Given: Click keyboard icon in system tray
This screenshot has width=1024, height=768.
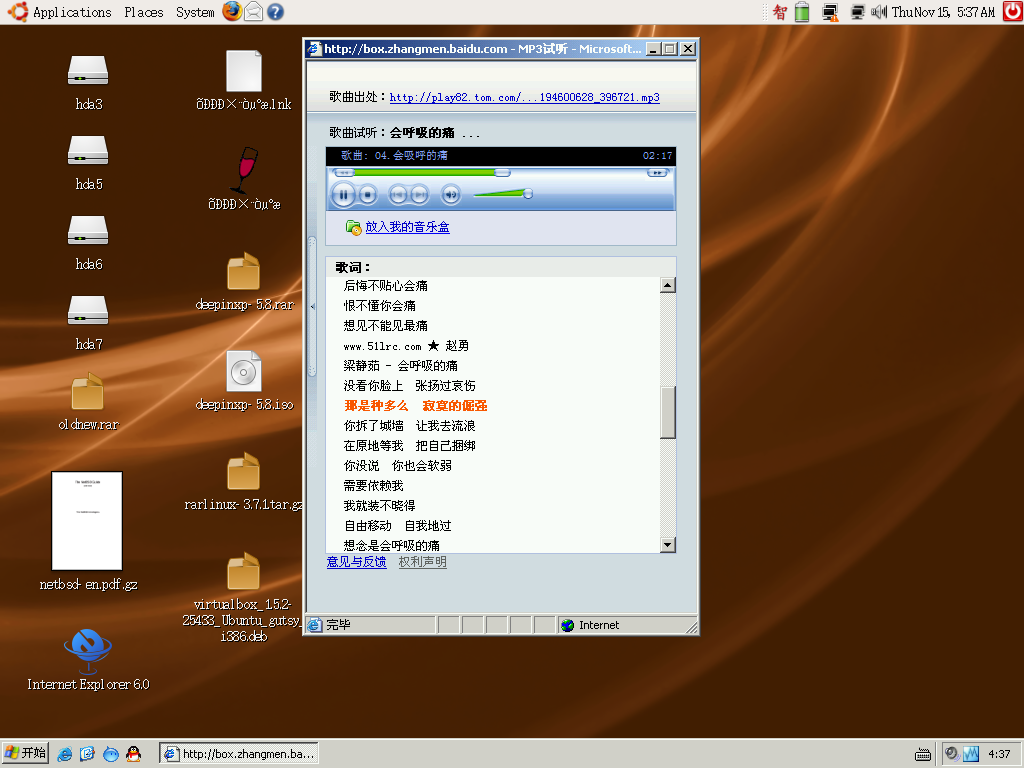Looking at the screenshot, I should (923, 755).
